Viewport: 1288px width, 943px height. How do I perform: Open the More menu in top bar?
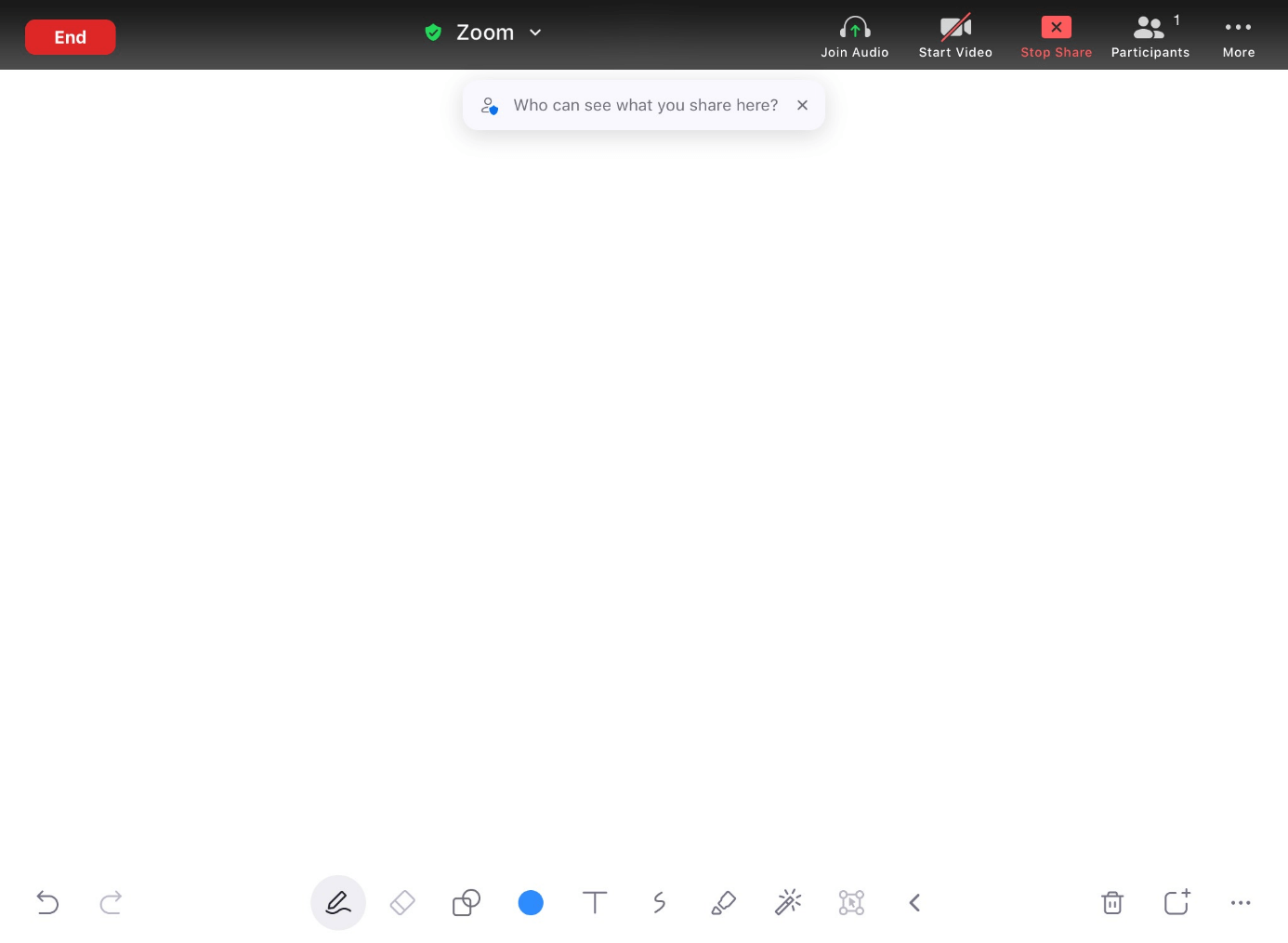click(1238, 36)
